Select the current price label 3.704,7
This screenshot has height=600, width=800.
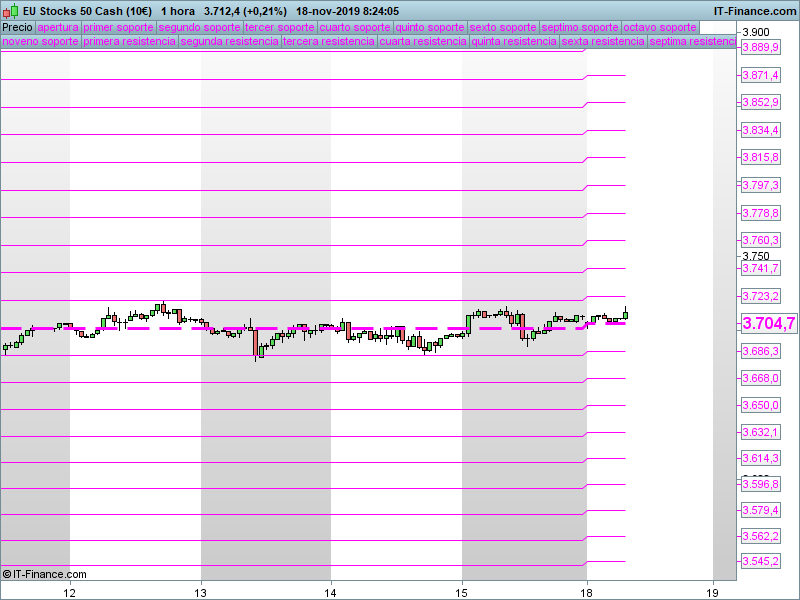pyautogui.click(x=768, y=323)
